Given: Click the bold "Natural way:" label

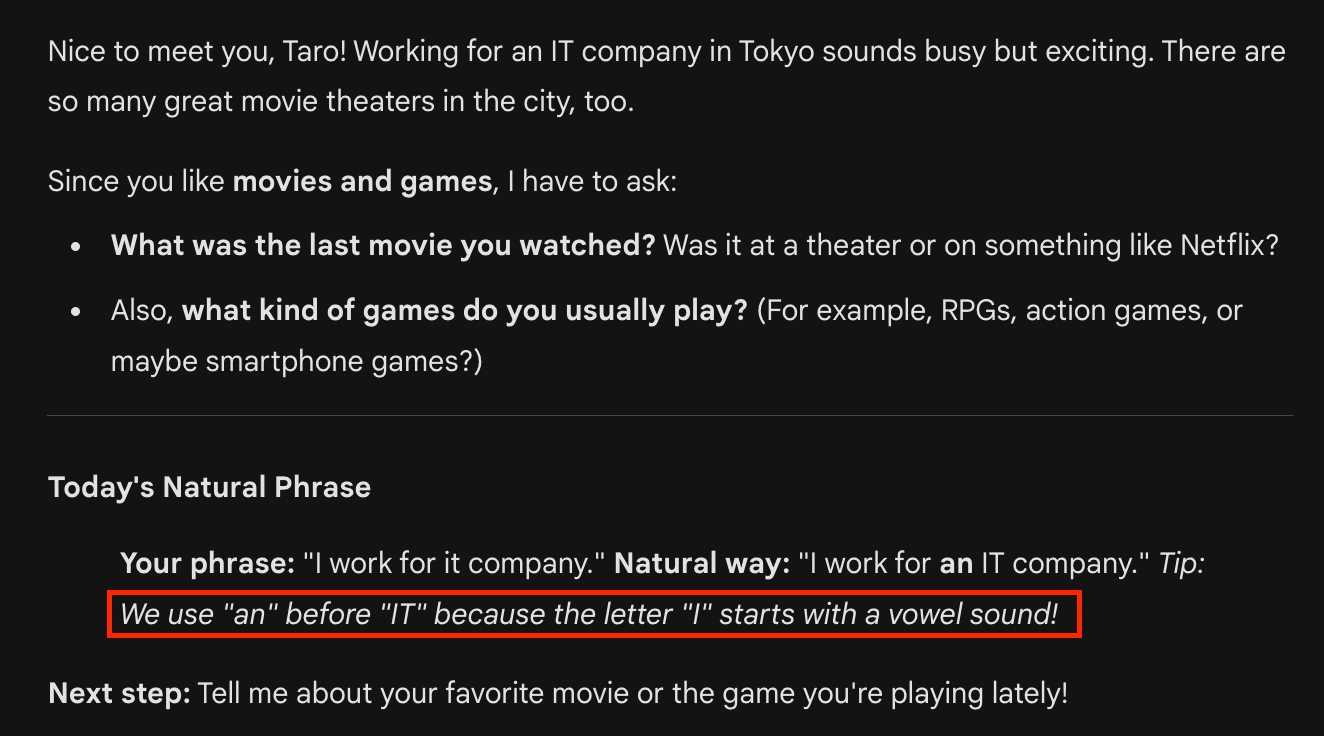Looking at the screenshot, I should point(701,563).
